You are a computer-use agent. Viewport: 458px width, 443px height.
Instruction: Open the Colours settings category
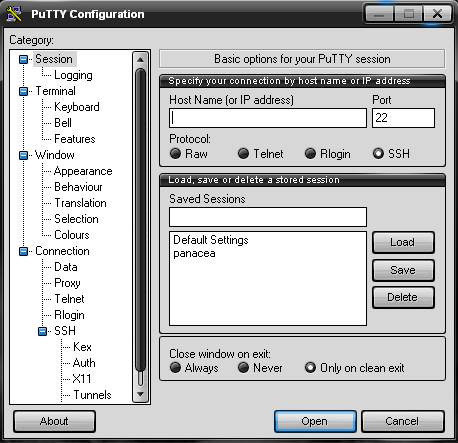72,235
